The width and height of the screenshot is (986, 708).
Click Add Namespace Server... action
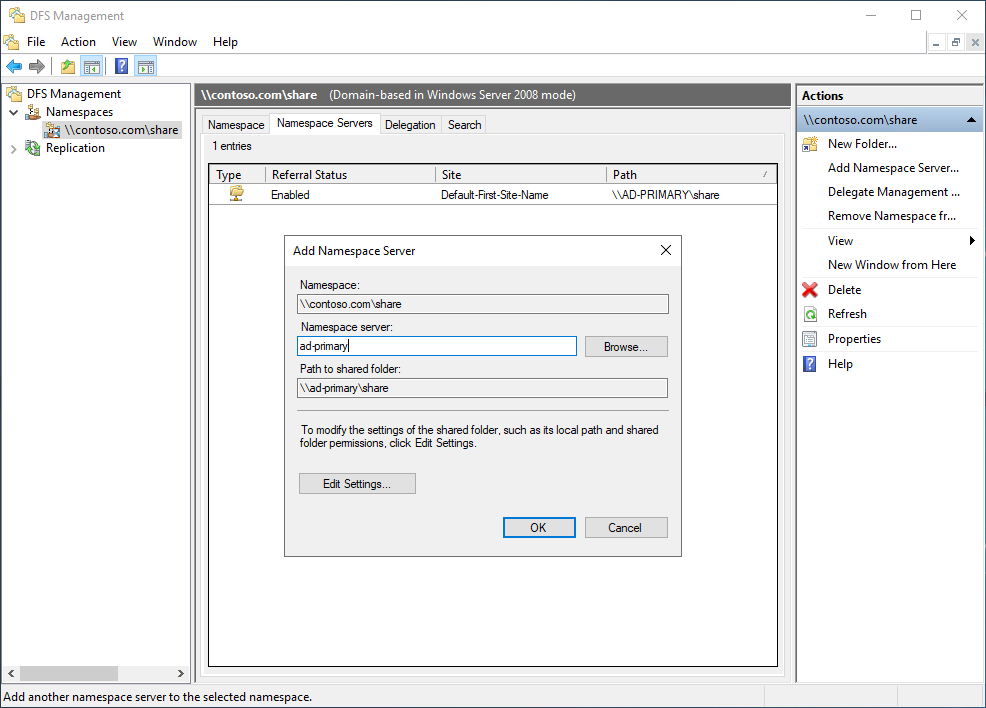893,168
